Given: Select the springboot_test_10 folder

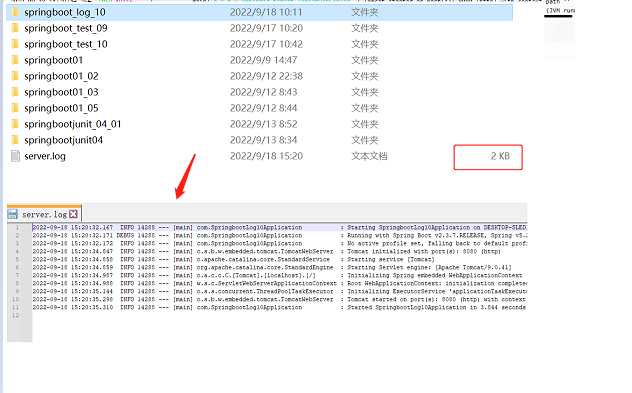Looking at the screenshot, I should (66, 44).
